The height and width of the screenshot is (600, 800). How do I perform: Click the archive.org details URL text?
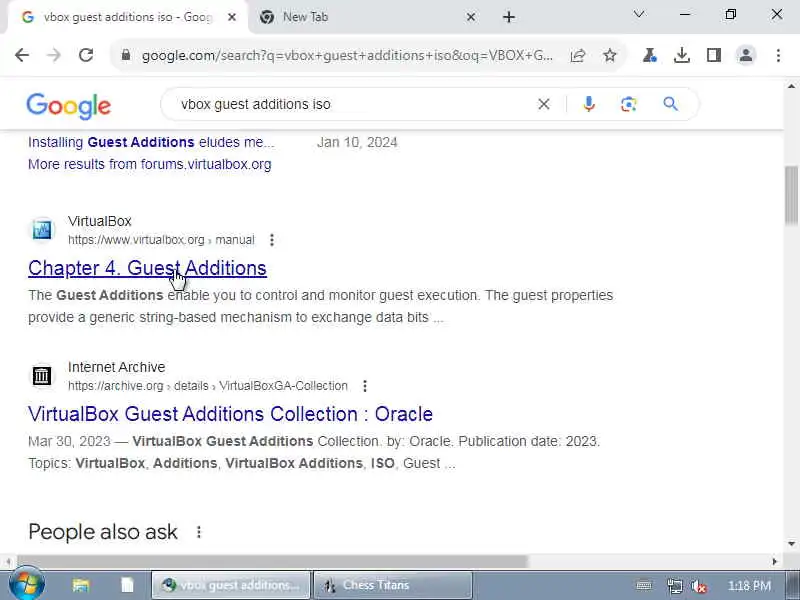(208, 386)
